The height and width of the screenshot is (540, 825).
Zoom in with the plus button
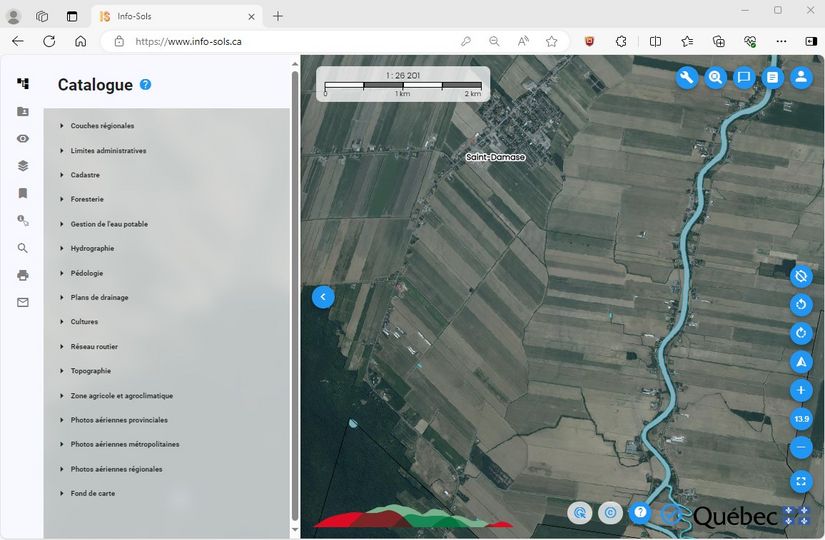click(x=801, y=391)
